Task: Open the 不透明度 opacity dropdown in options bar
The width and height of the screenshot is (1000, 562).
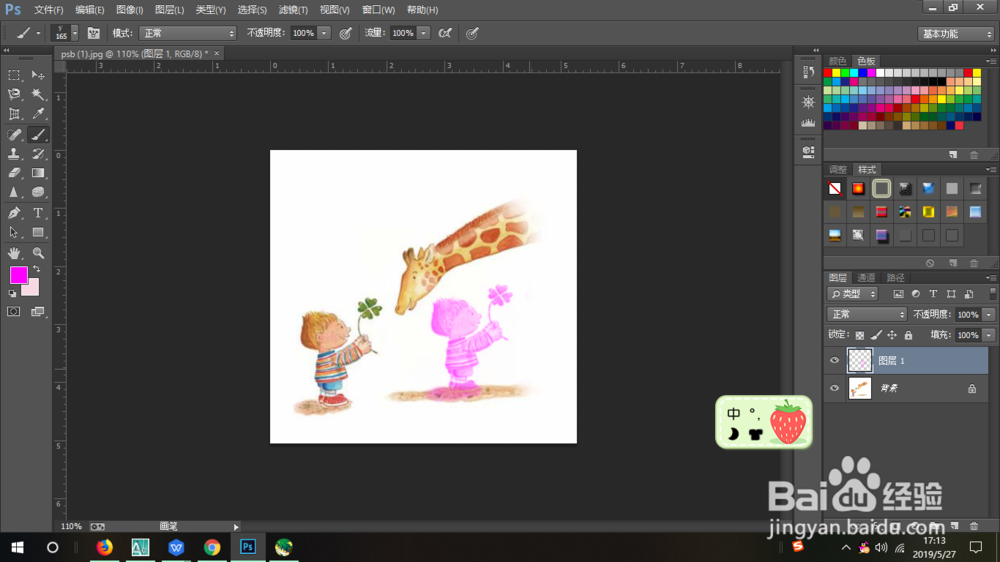Action: click(x=324, y=33)
